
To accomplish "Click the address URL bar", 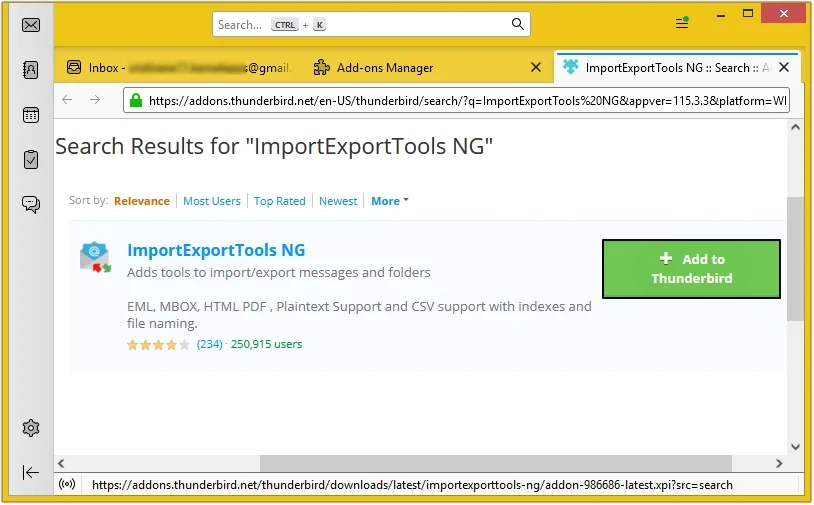I will 460,100.
